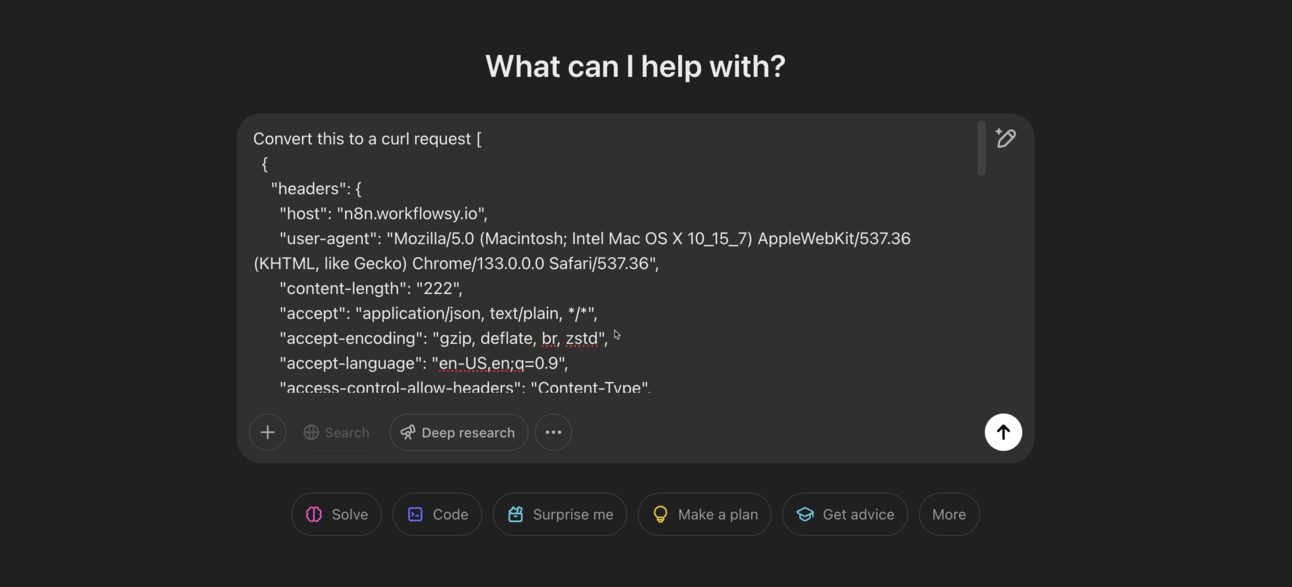Click the terminal icon on Code
Image resolution: width=1292 pixels, height=587 pixels.
pos(415,514)
